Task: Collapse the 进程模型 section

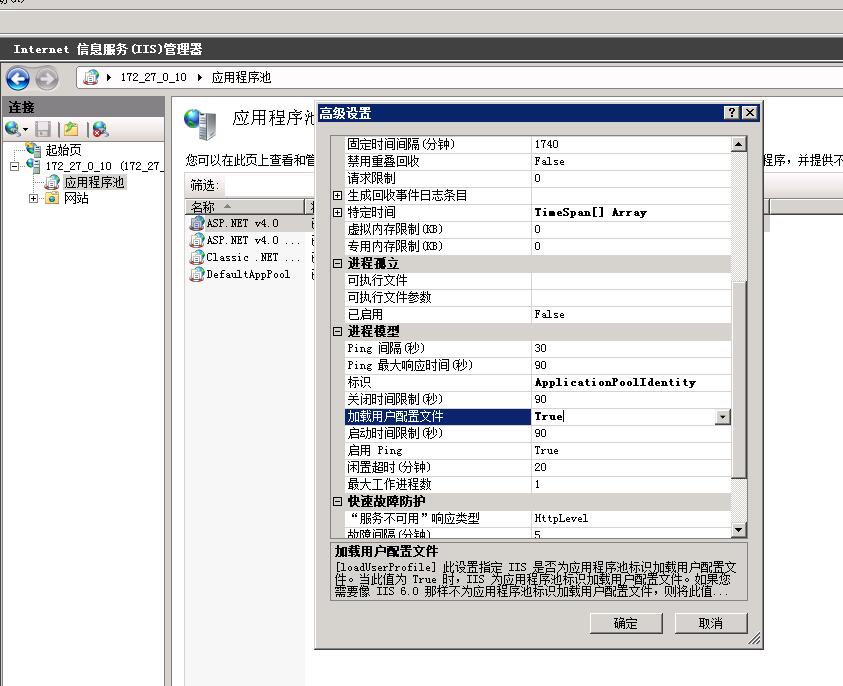Action: [x=338, y=331]
